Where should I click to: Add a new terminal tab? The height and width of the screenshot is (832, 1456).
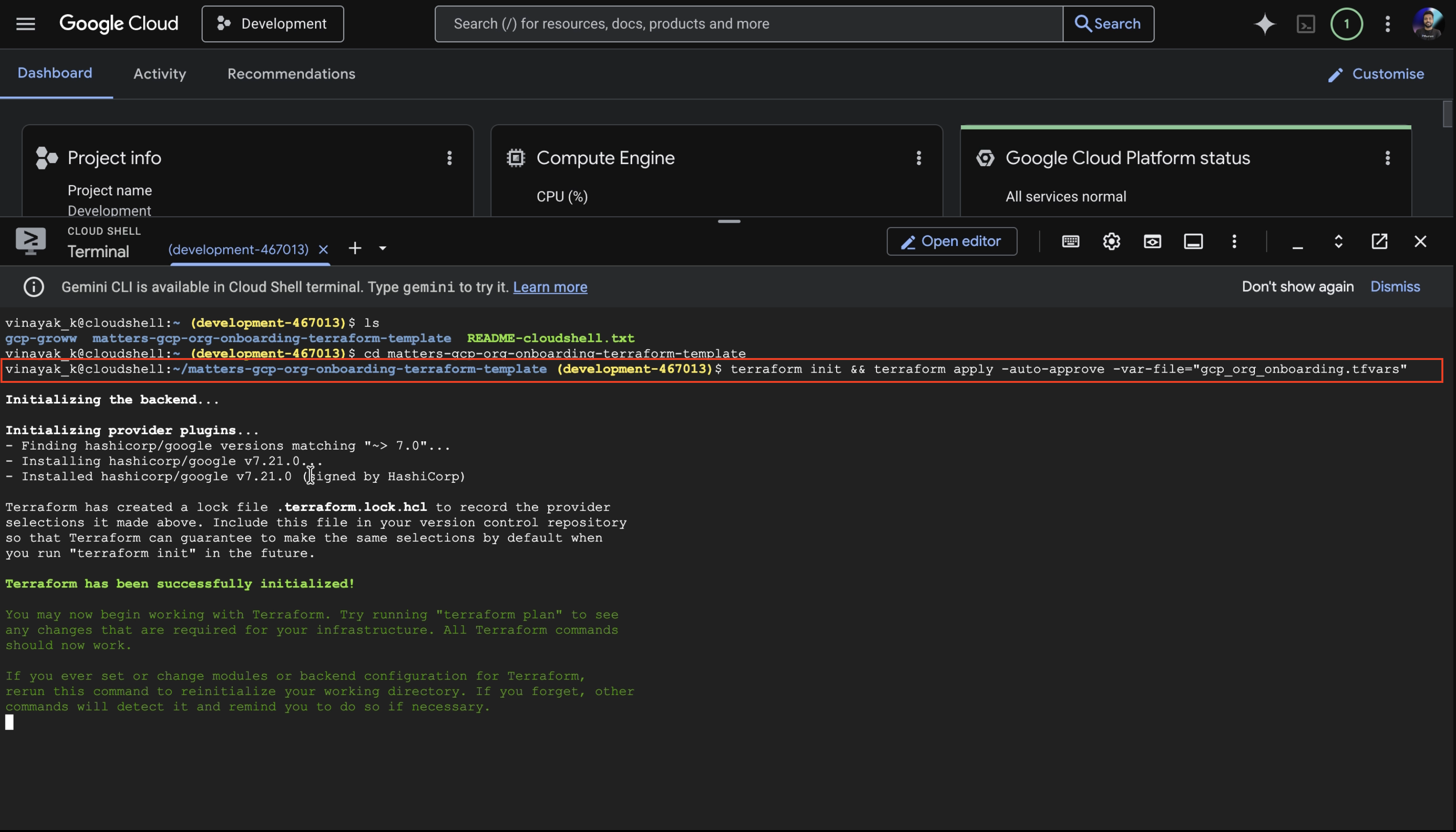355,248
